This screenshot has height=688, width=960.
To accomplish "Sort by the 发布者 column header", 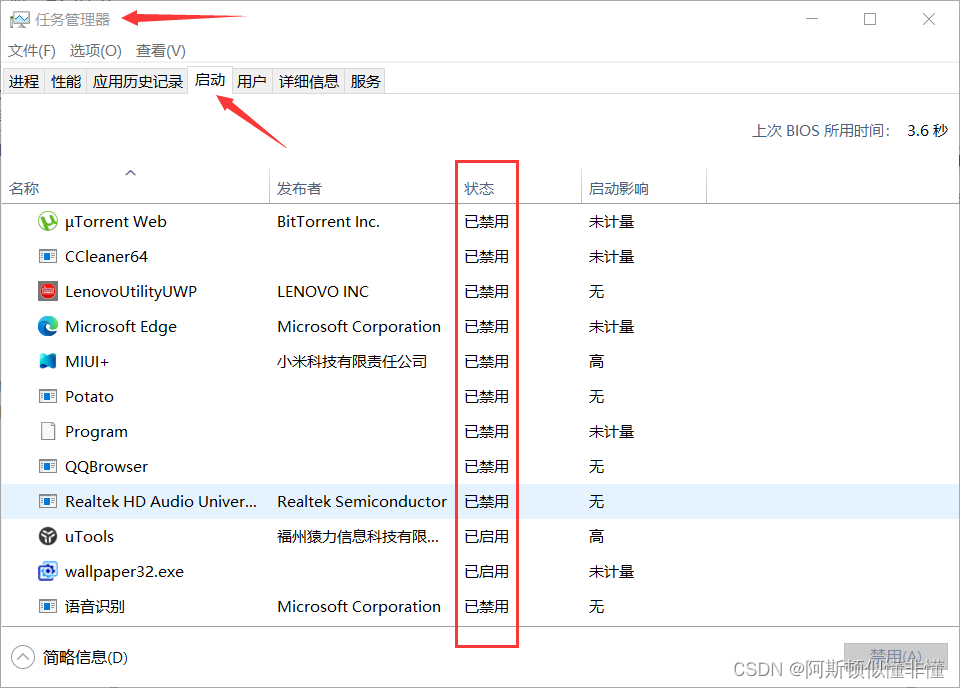I will pyautogui.click(x=362, y=188).
